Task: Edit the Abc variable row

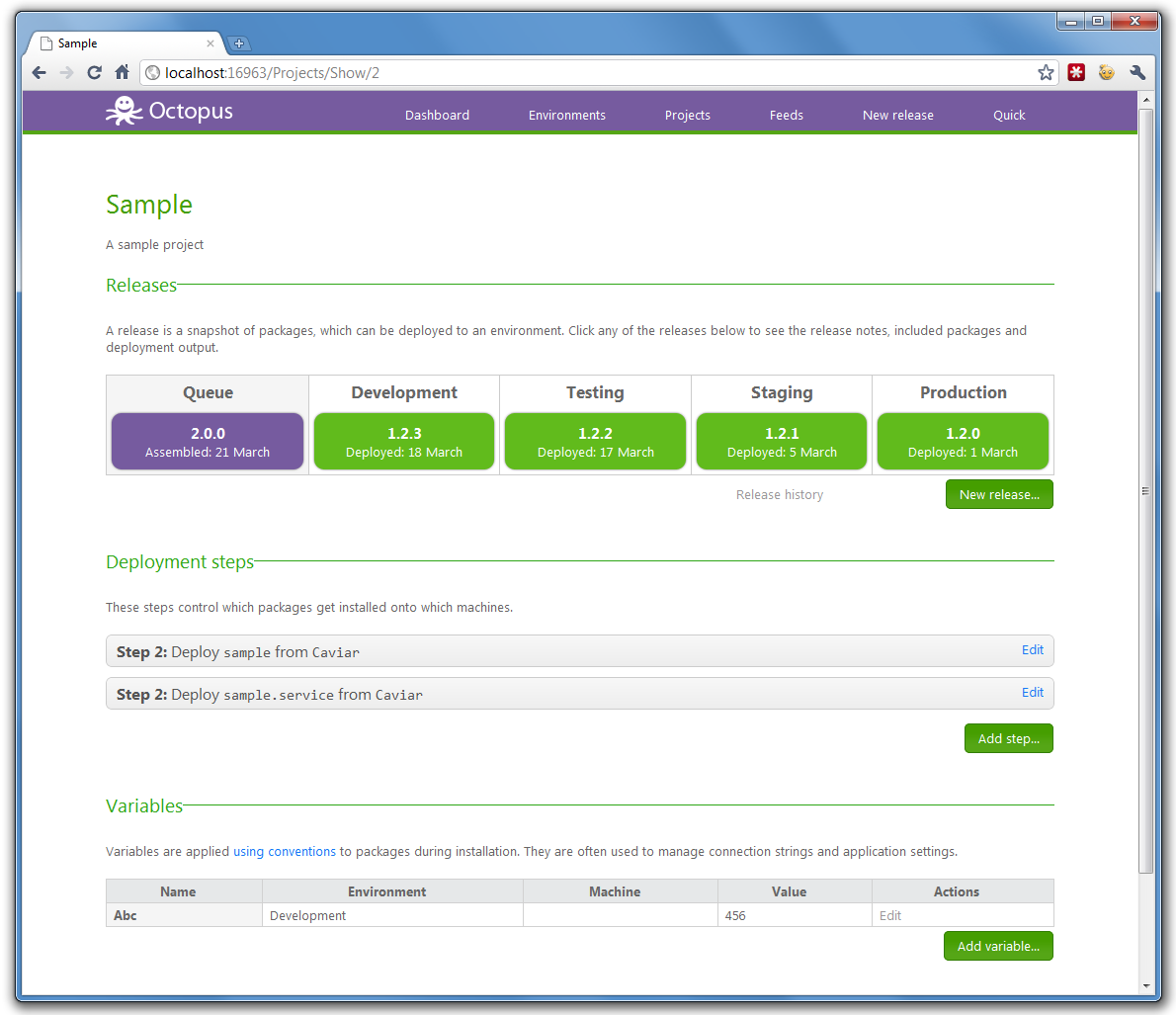Action: [890, 915]
